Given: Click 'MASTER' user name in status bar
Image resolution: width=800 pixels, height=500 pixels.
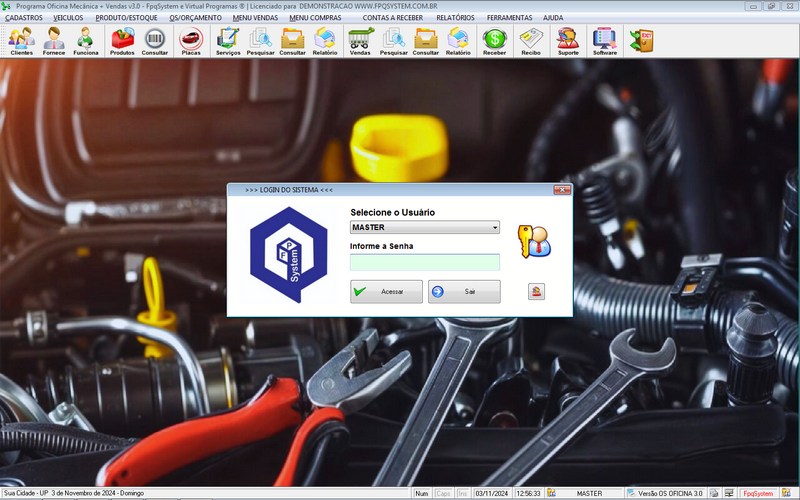Looking at the screenshot, I should click(x=589, y=493).
